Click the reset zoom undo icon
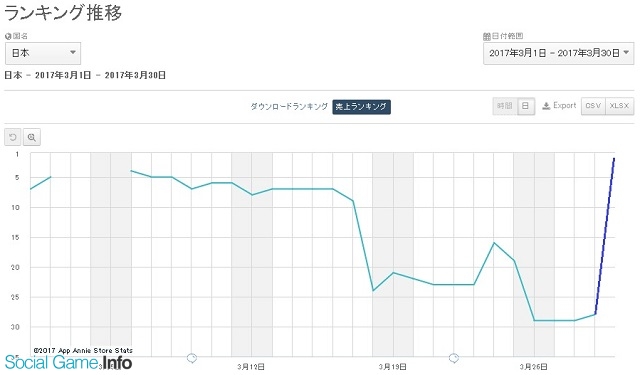The width and height of the screenshot is (640, 375). (13, 138)
